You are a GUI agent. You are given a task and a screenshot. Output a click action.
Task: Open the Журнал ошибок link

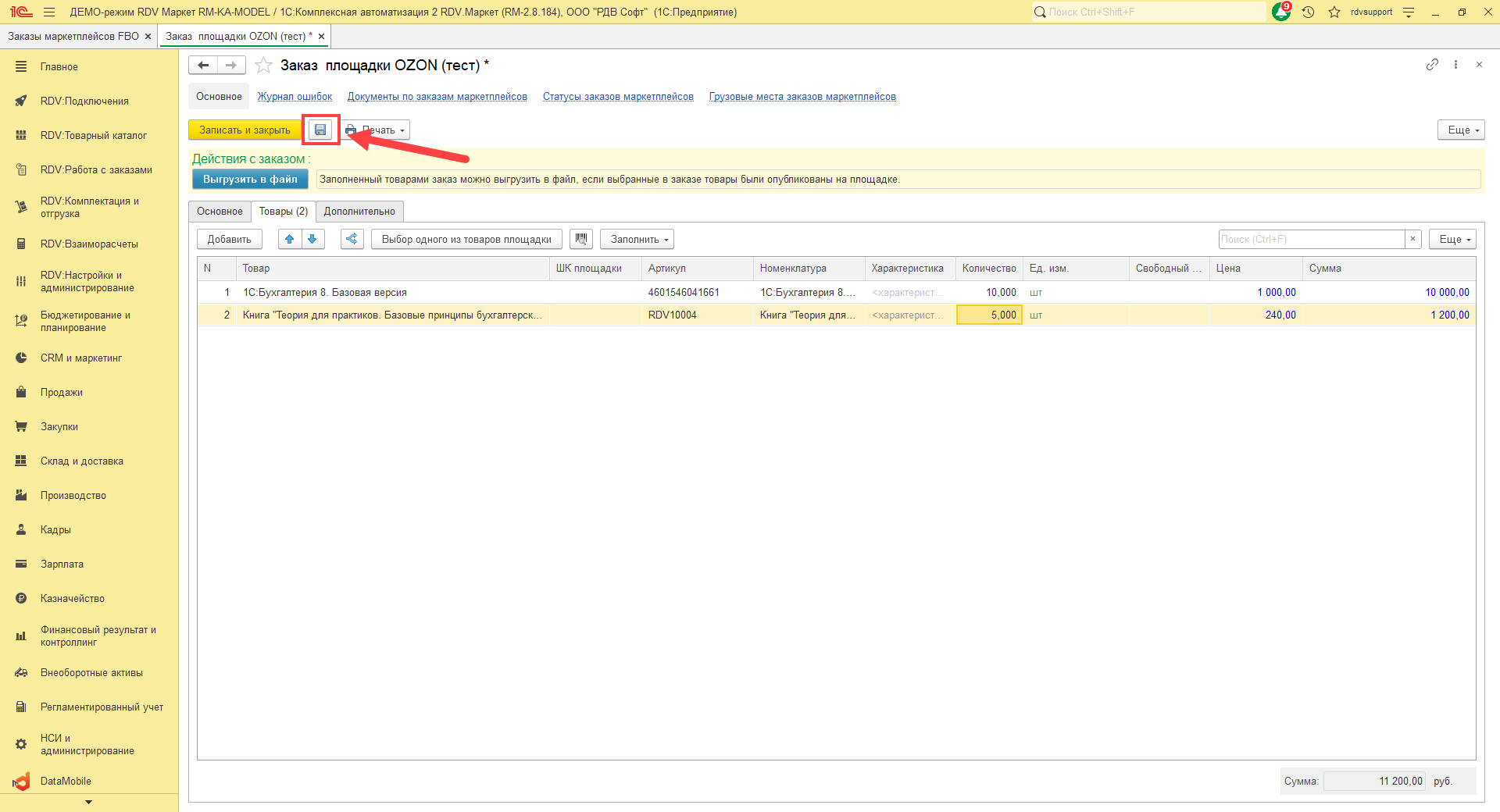click(x=295, y=97)
